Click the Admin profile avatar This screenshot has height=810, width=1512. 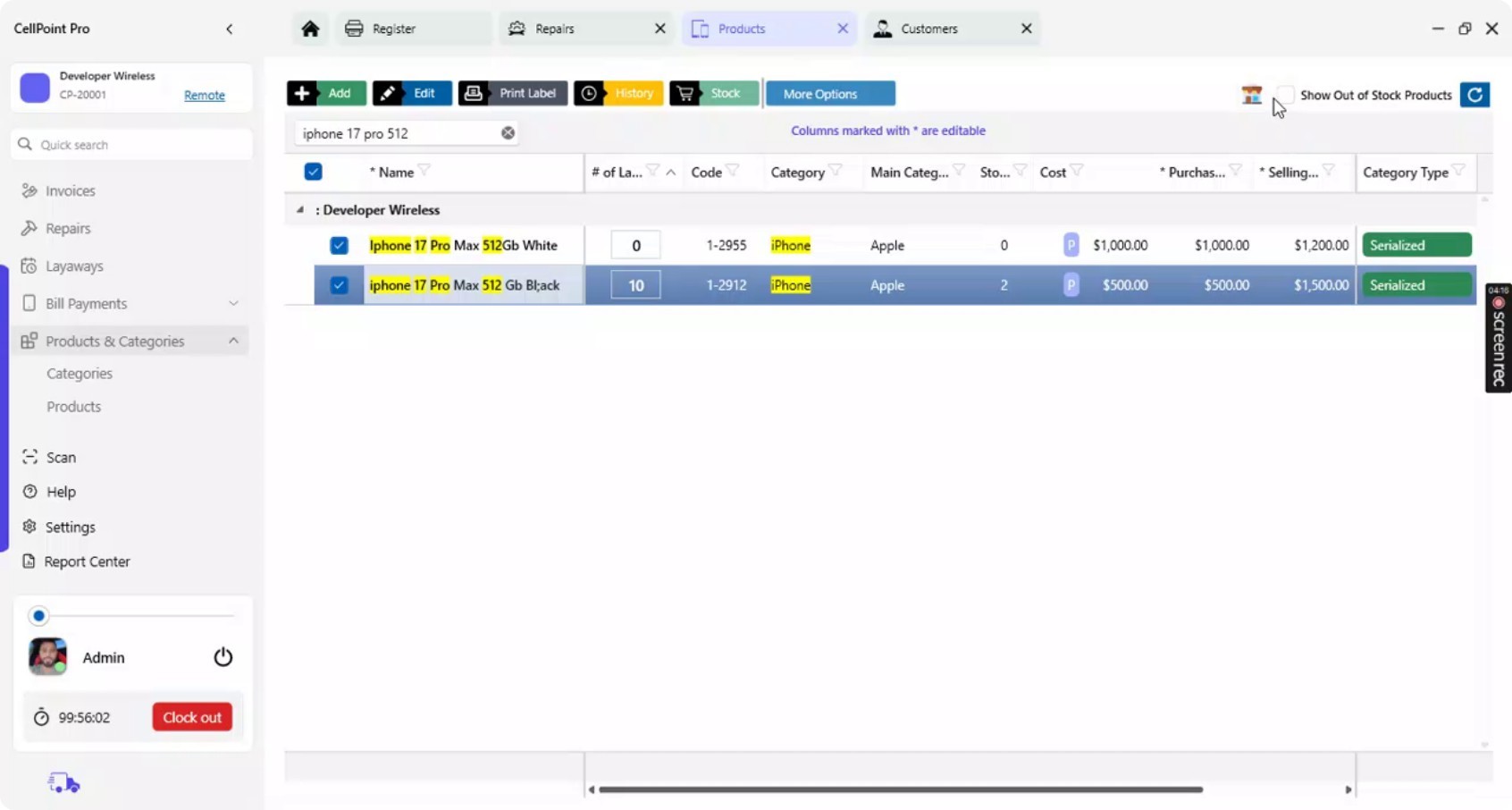click(47, 656)
